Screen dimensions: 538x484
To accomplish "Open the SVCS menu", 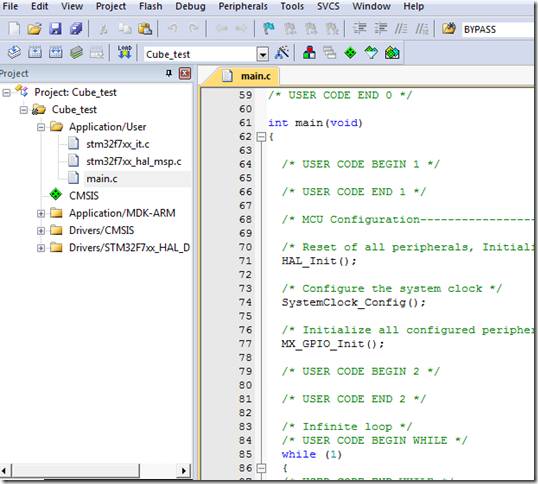I will point(328,6).
